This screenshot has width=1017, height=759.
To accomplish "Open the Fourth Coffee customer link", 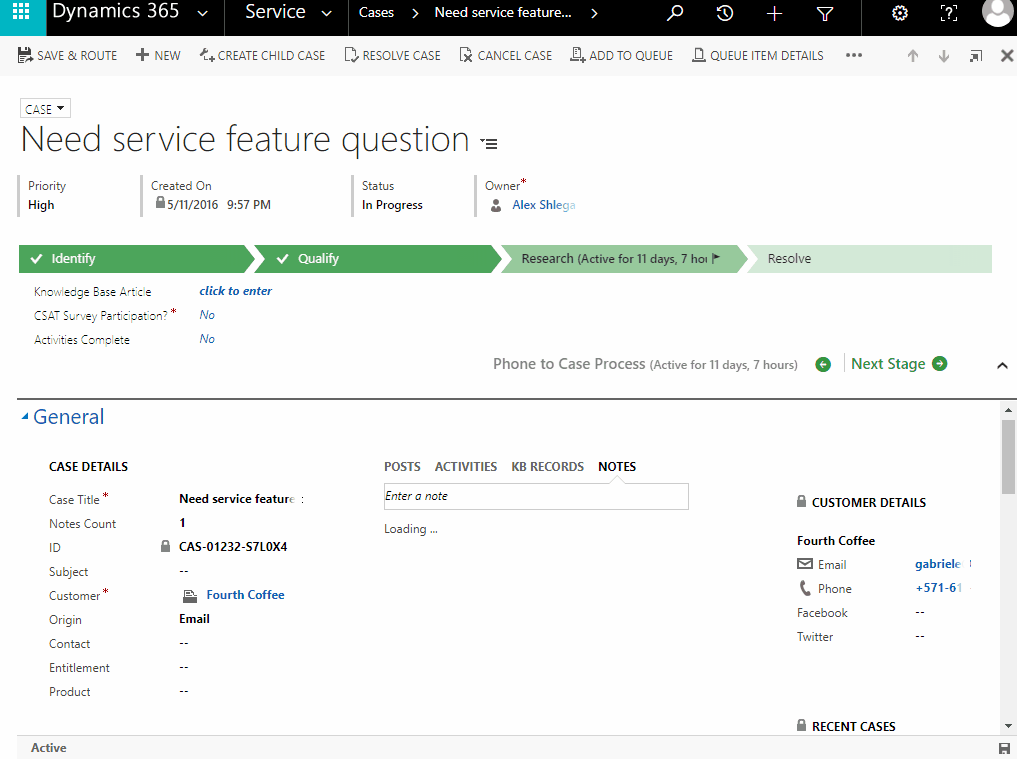I will pos(245,595).
